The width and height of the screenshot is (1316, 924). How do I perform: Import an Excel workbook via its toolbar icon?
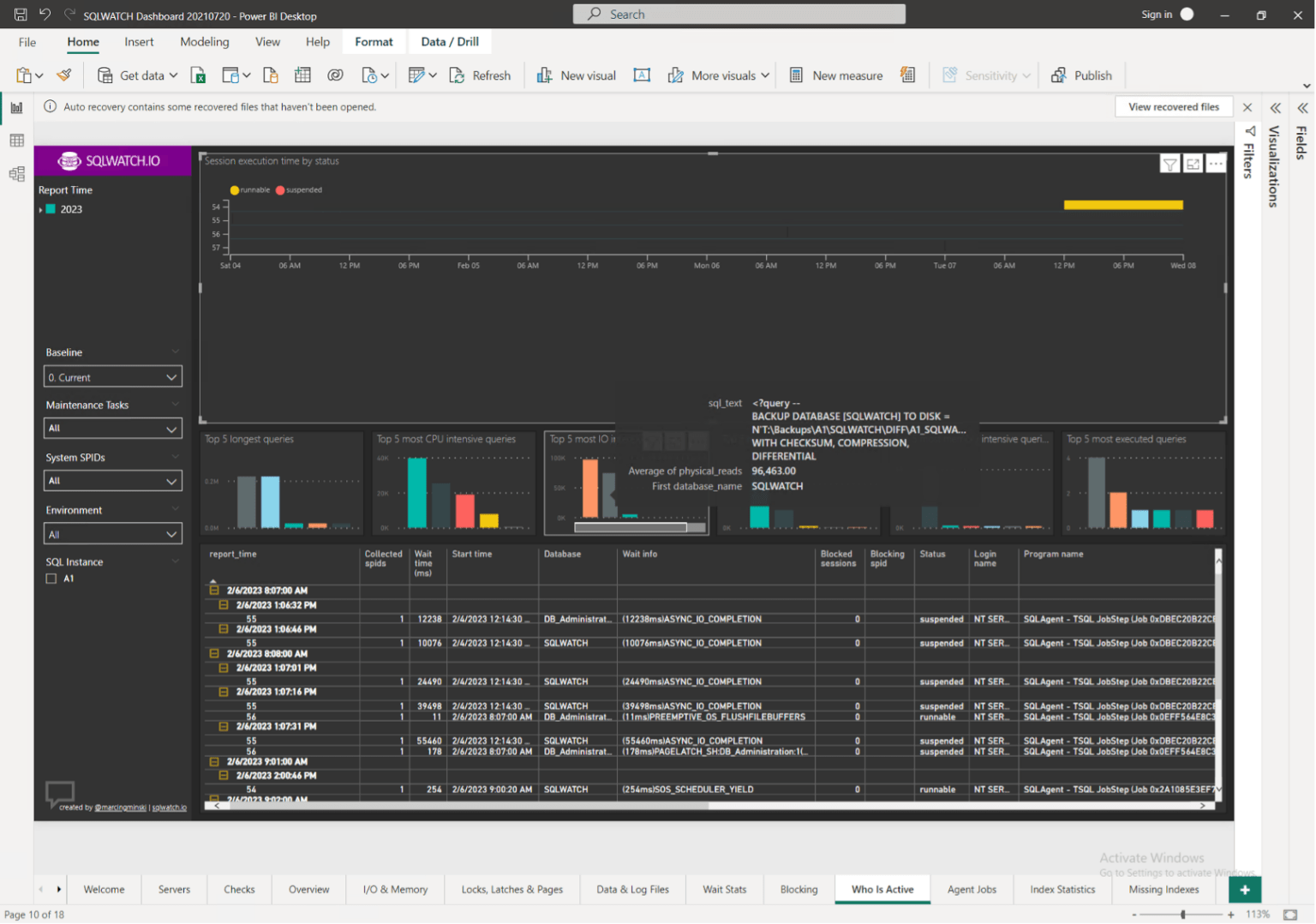coord(198,75)
